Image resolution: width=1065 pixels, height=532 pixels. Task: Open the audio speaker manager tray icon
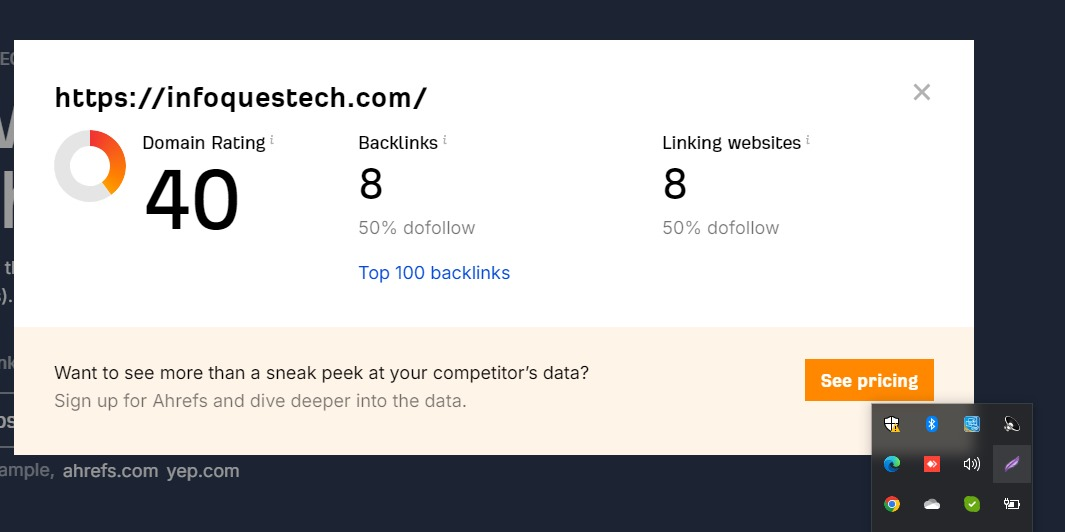tap(1011, 425)
